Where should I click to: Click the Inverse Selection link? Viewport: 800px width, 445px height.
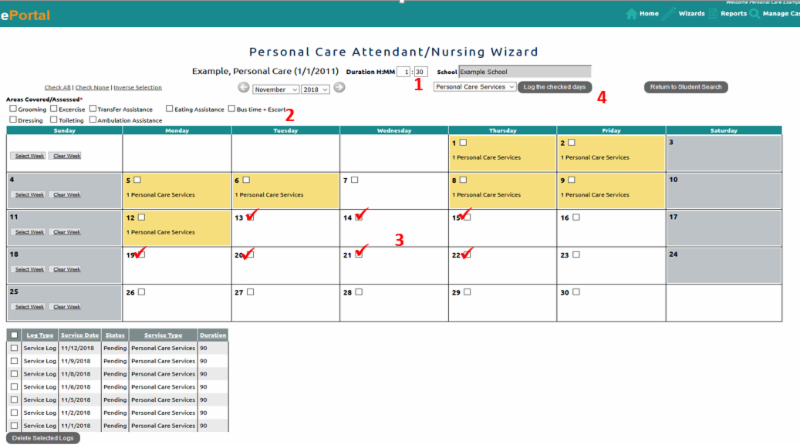click(x=137, y=88)
